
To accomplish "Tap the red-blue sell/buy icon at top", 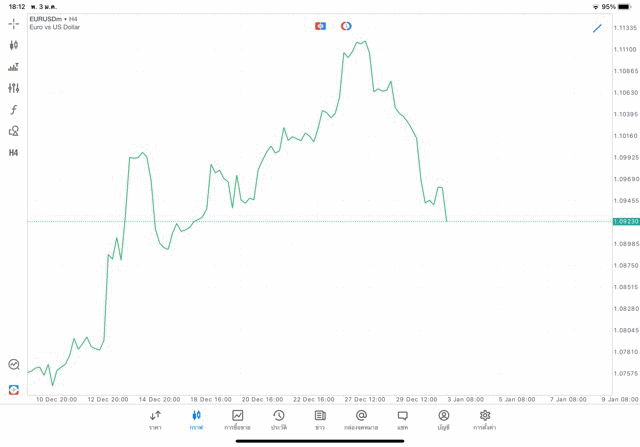I will pos(321,26).
